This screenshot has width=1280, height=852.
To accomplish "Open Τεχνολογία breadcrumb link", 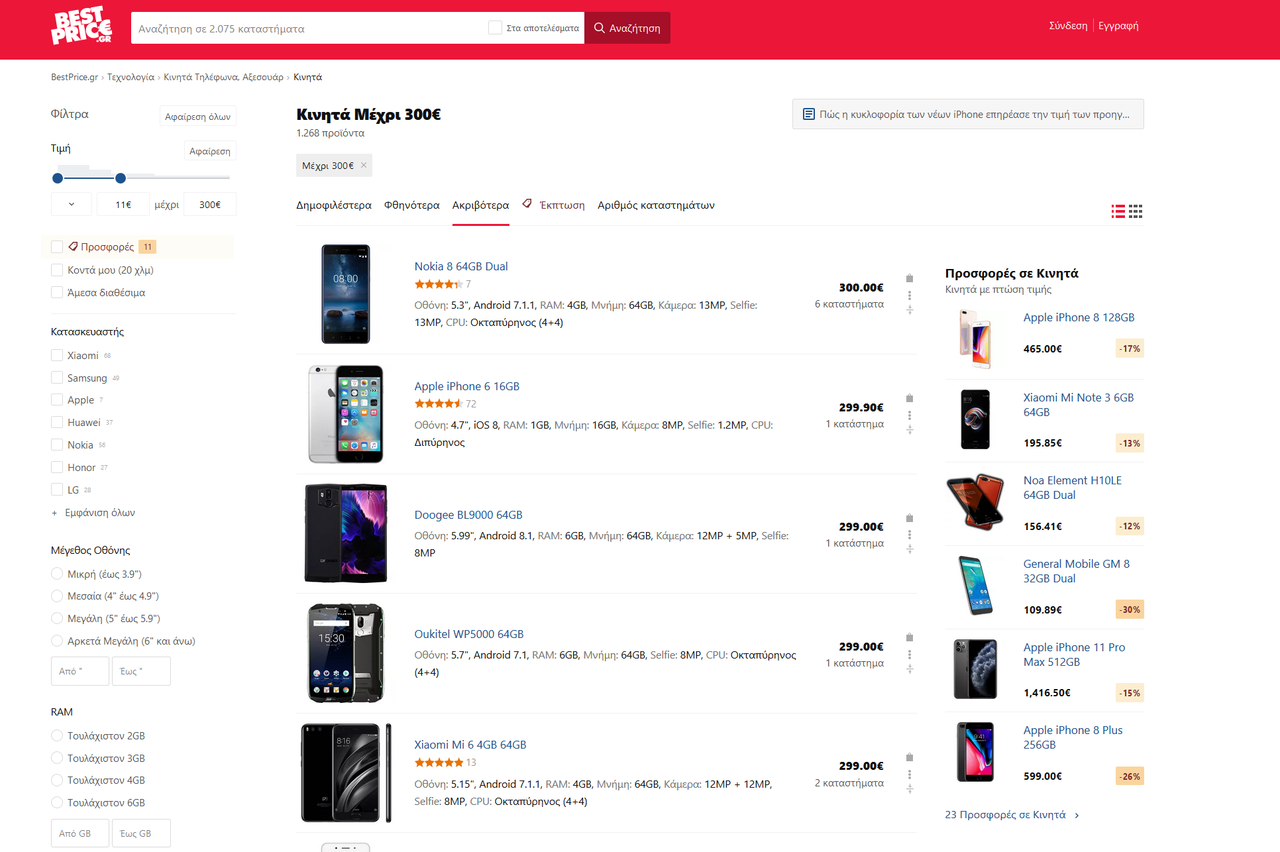I will (131, 77).
